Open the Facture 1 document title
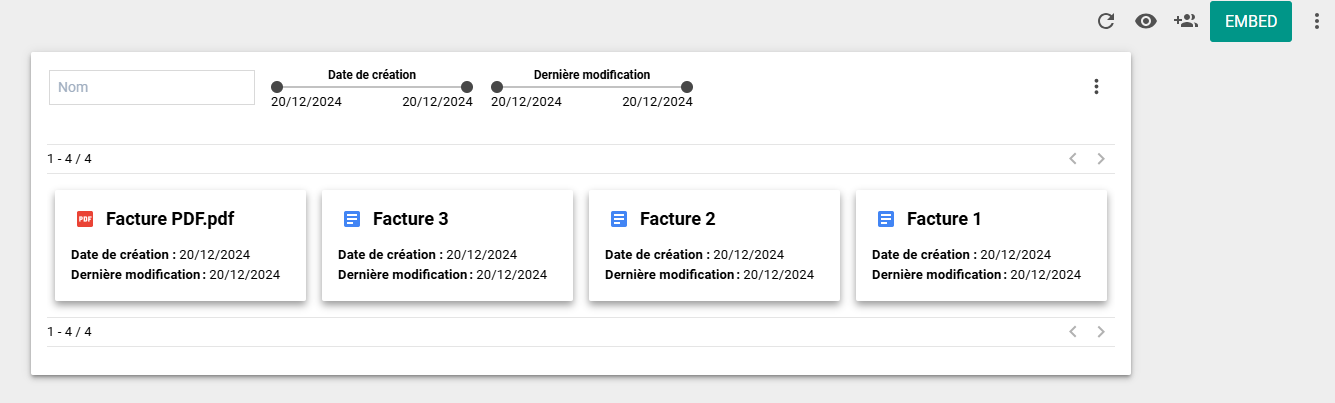 pos(944,219)
